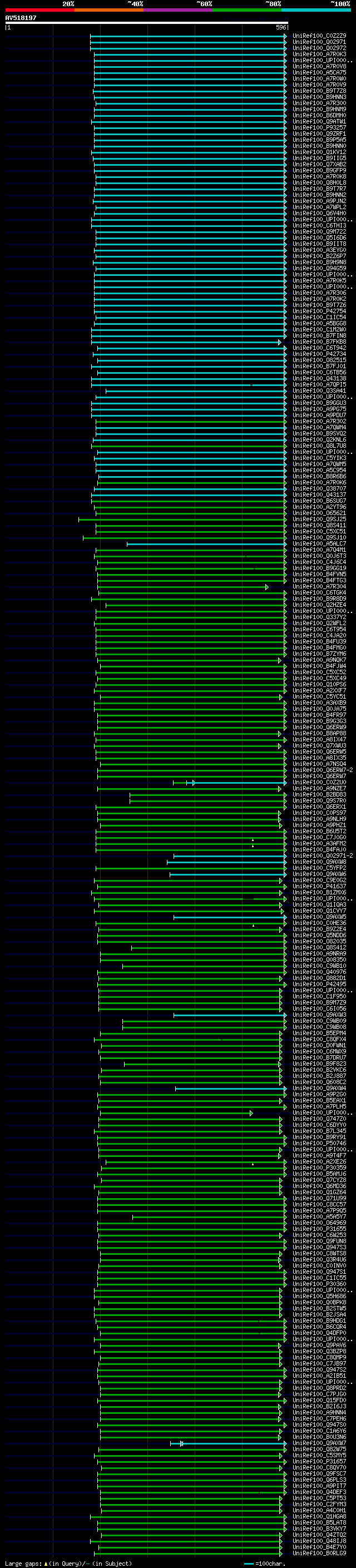Click the cyan alignment bar for UniRef100_C0Z2Z9
Screen dimensions: 356x1568
point(189,36)
